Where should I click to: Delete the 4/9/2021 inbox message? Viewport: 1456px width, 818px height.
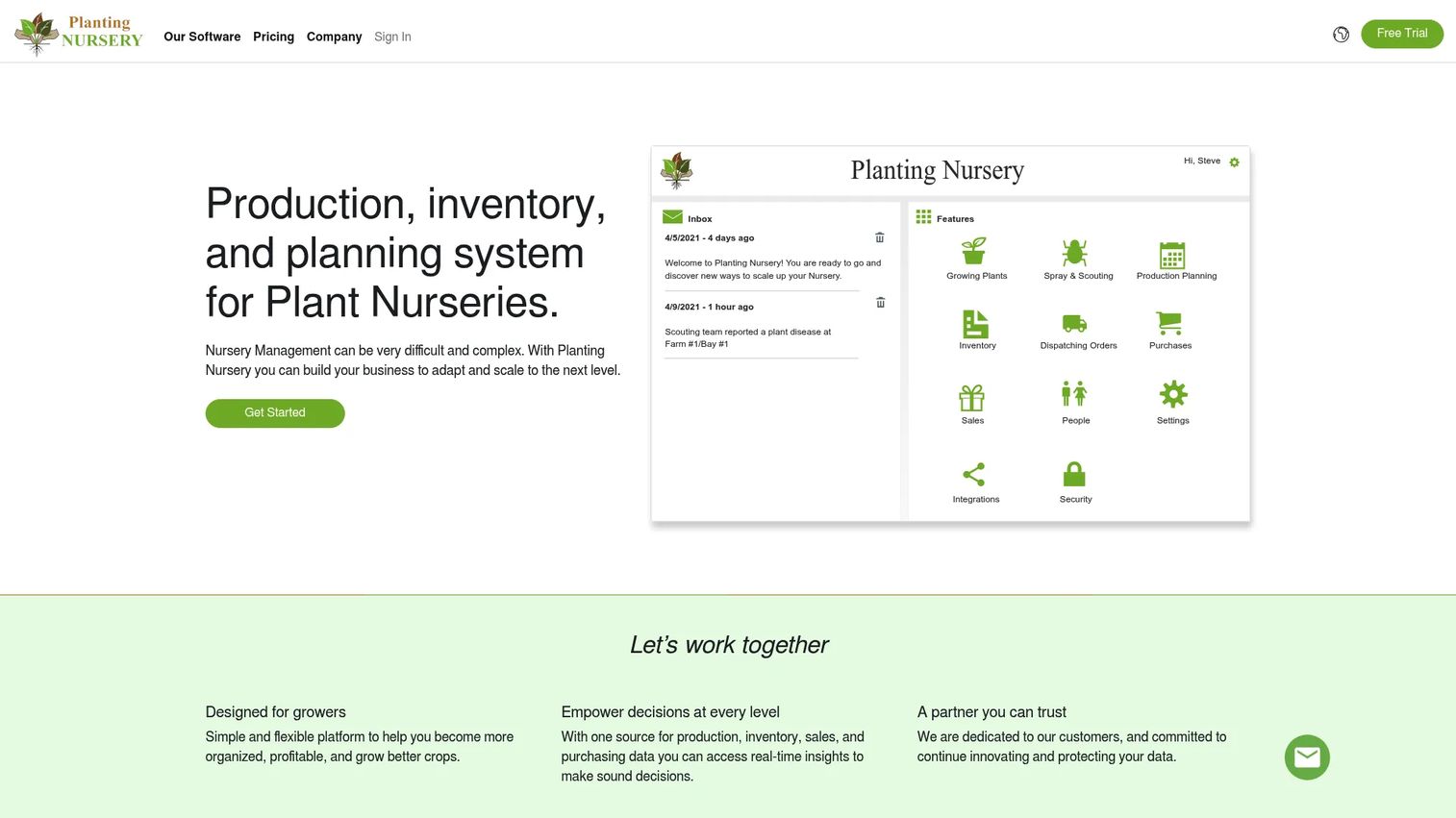pyautogui.click(x=880, y=303)
